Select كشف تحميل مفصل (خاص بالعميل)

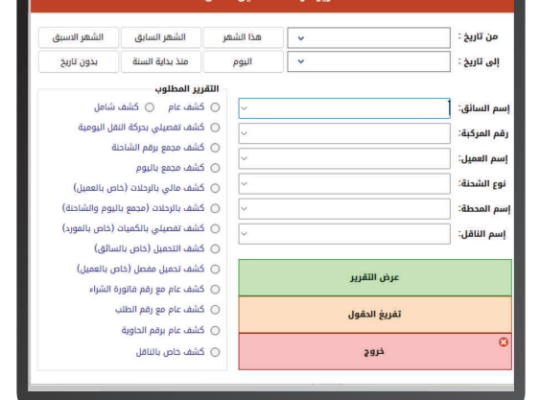tap(215, 269)
